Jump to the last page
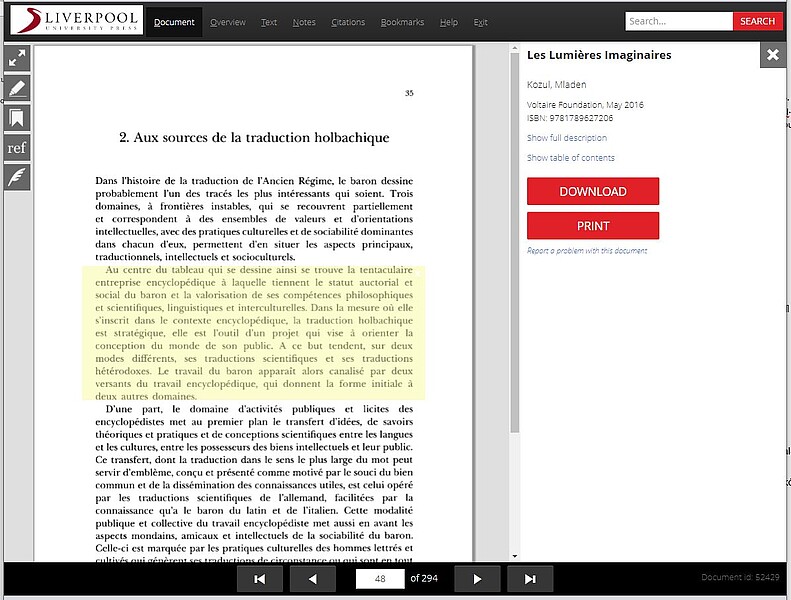 tap(530, 579)
